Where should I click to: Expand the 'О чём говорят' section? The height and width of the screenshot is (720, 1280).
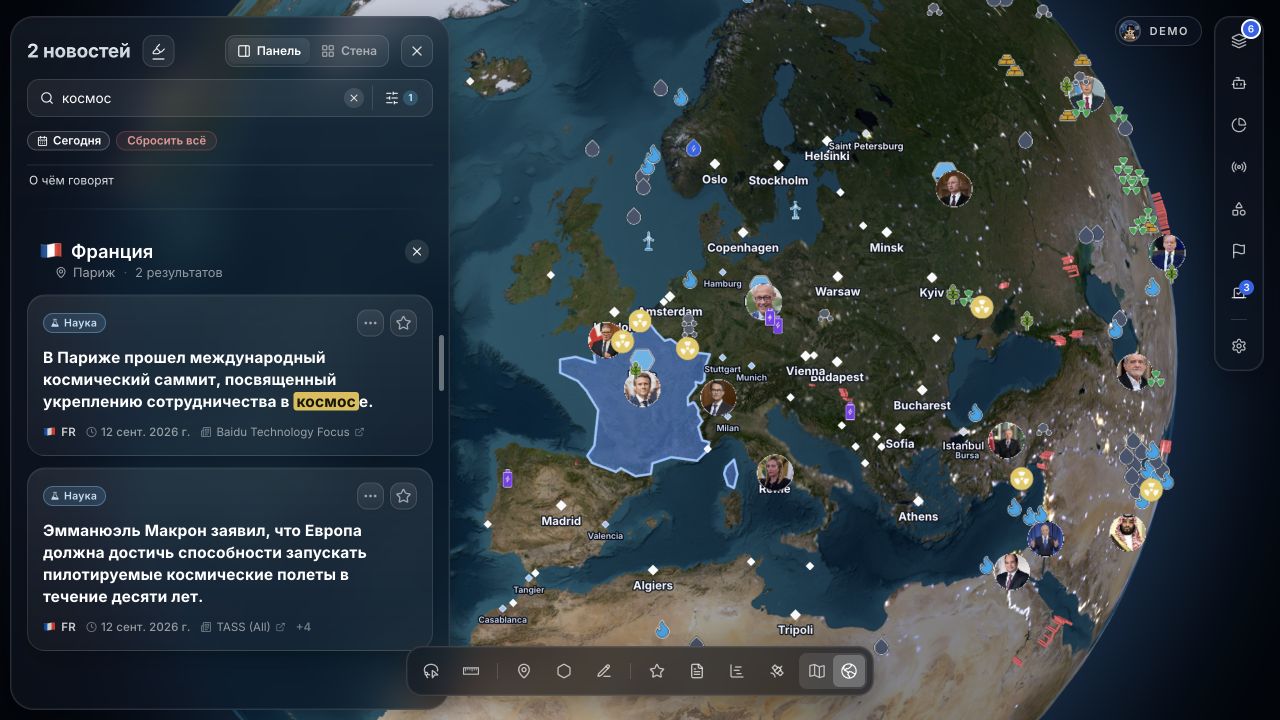(71, 180)
